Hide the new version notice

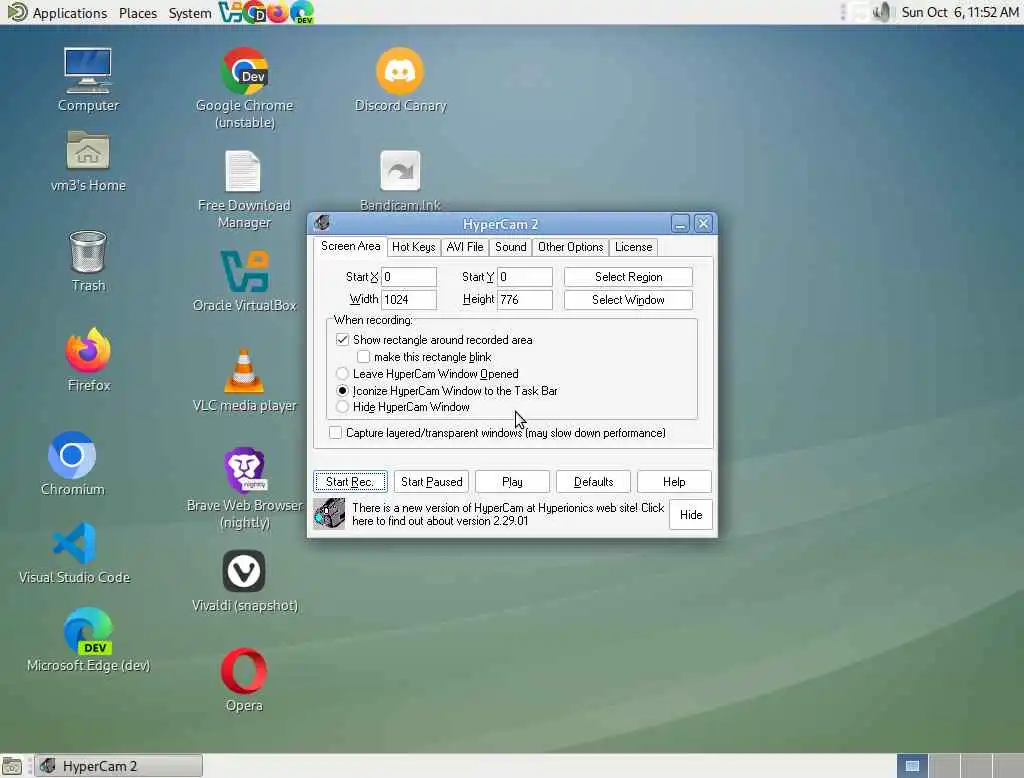(x=690, y=515)
